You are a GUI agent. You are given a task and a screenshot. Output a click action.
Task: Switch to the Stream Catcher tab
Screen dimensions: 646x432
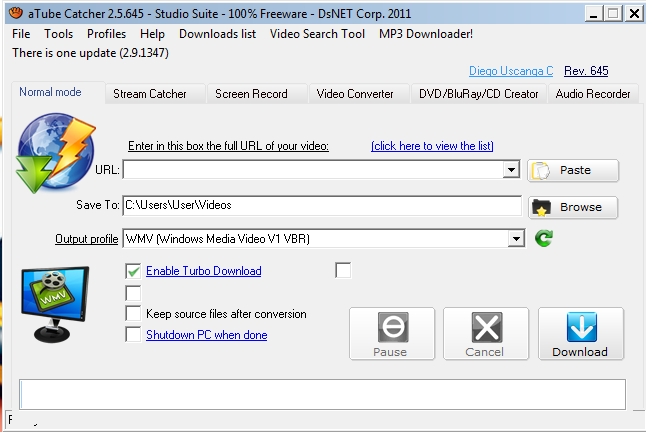pos(155,94)
